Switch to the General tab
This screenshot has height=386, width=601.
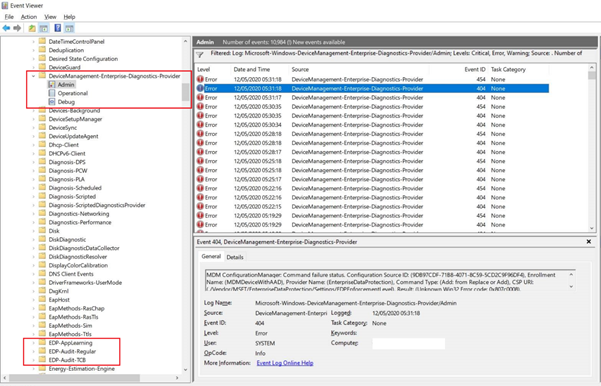[211, 256]
